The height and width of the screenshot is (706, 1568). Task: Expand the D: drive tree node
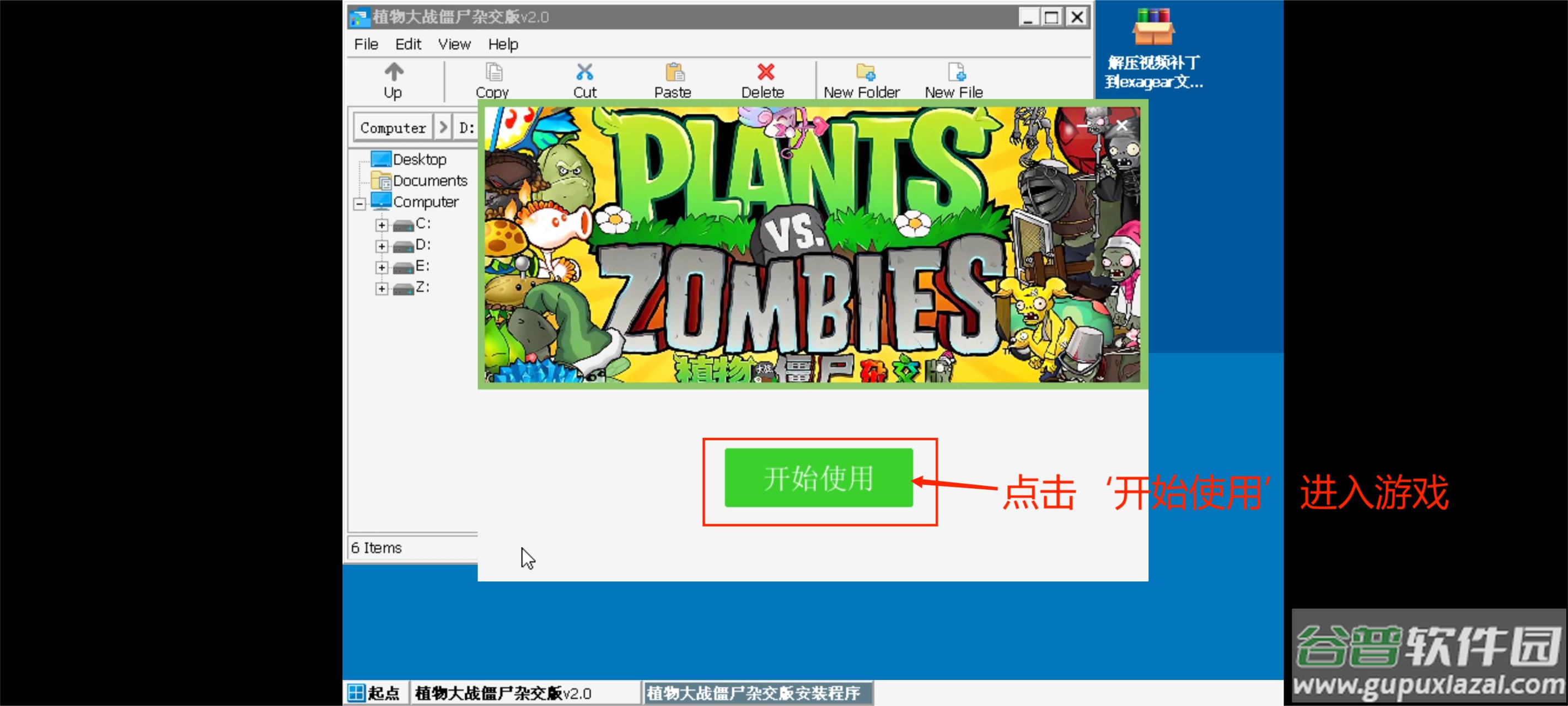(x=382, y=247)
